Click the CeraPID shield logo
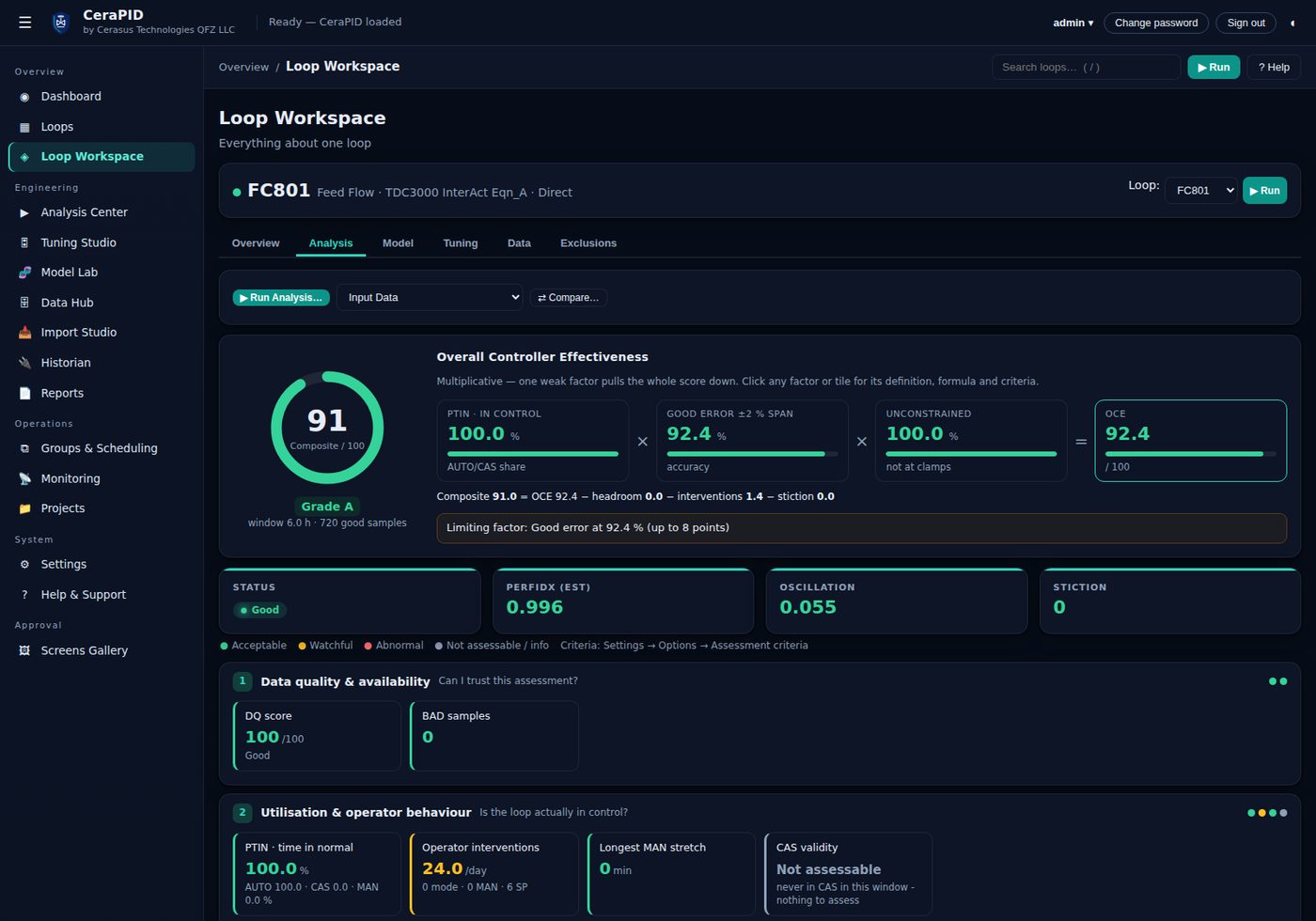1316x921 pixels. (x=60, y=23)
